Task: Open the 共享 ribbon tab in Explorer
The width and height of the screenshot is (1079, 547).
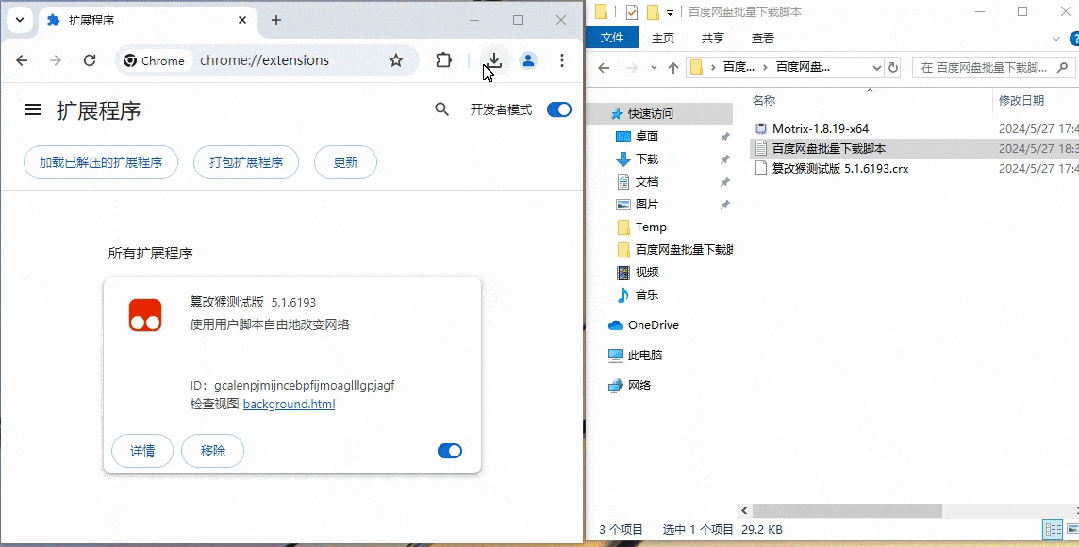Action: point(713,38)
